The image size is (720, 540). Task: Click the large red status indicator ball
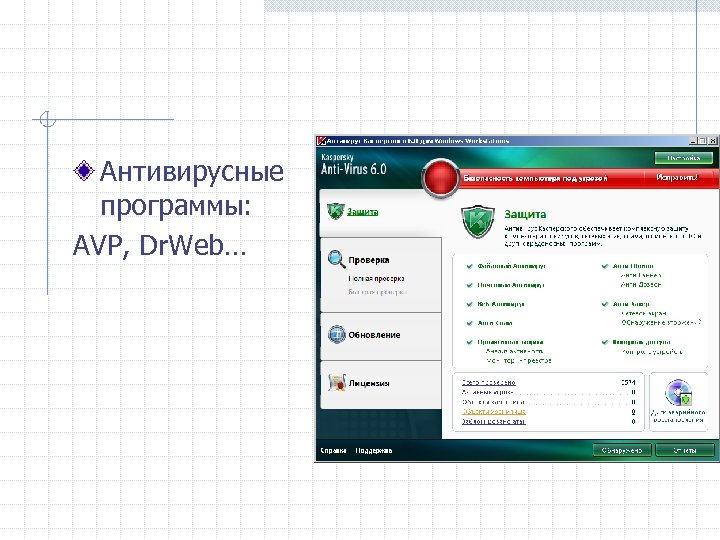pyautogui.click(x=440, y=178)
